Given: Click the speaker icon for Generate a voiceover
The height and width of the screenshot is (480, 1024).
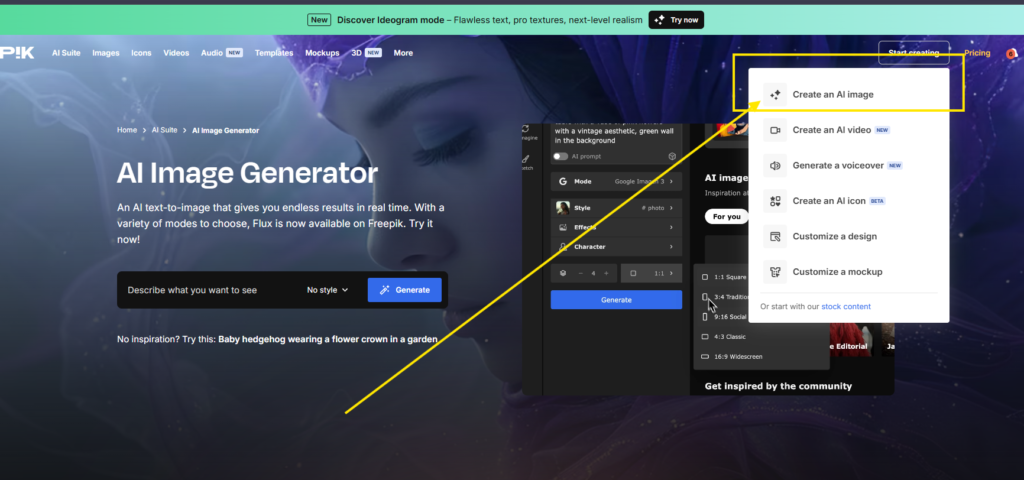Looking at the screenshot, I should tap(775, 165).
